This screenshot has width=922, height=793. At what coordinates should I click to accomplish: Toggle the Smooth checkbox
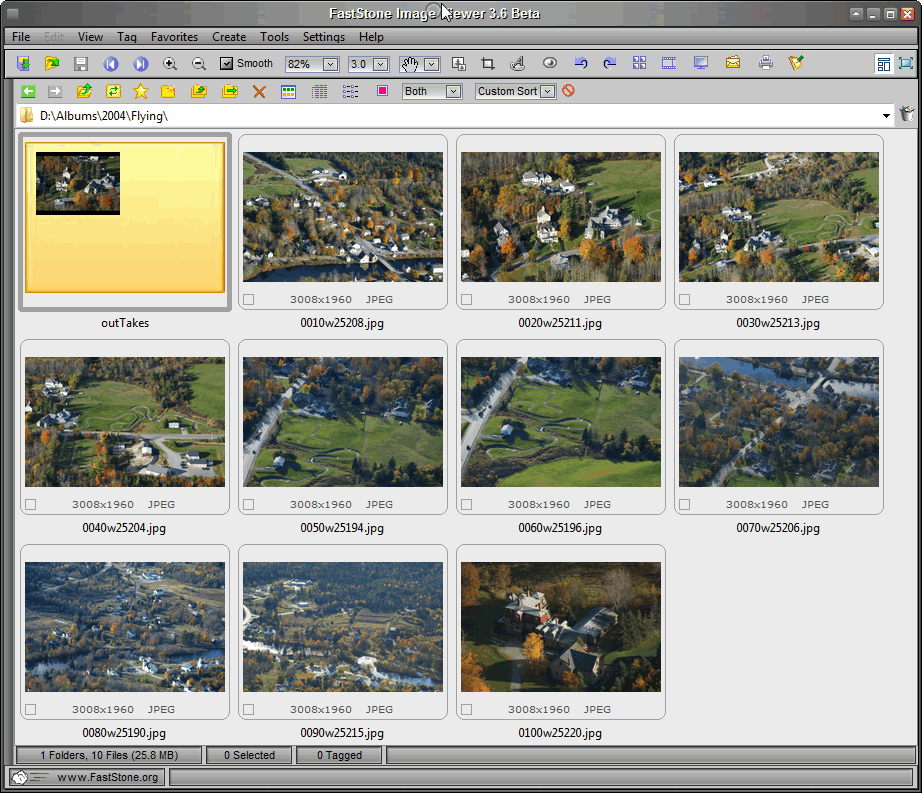(x=226, y=63)
